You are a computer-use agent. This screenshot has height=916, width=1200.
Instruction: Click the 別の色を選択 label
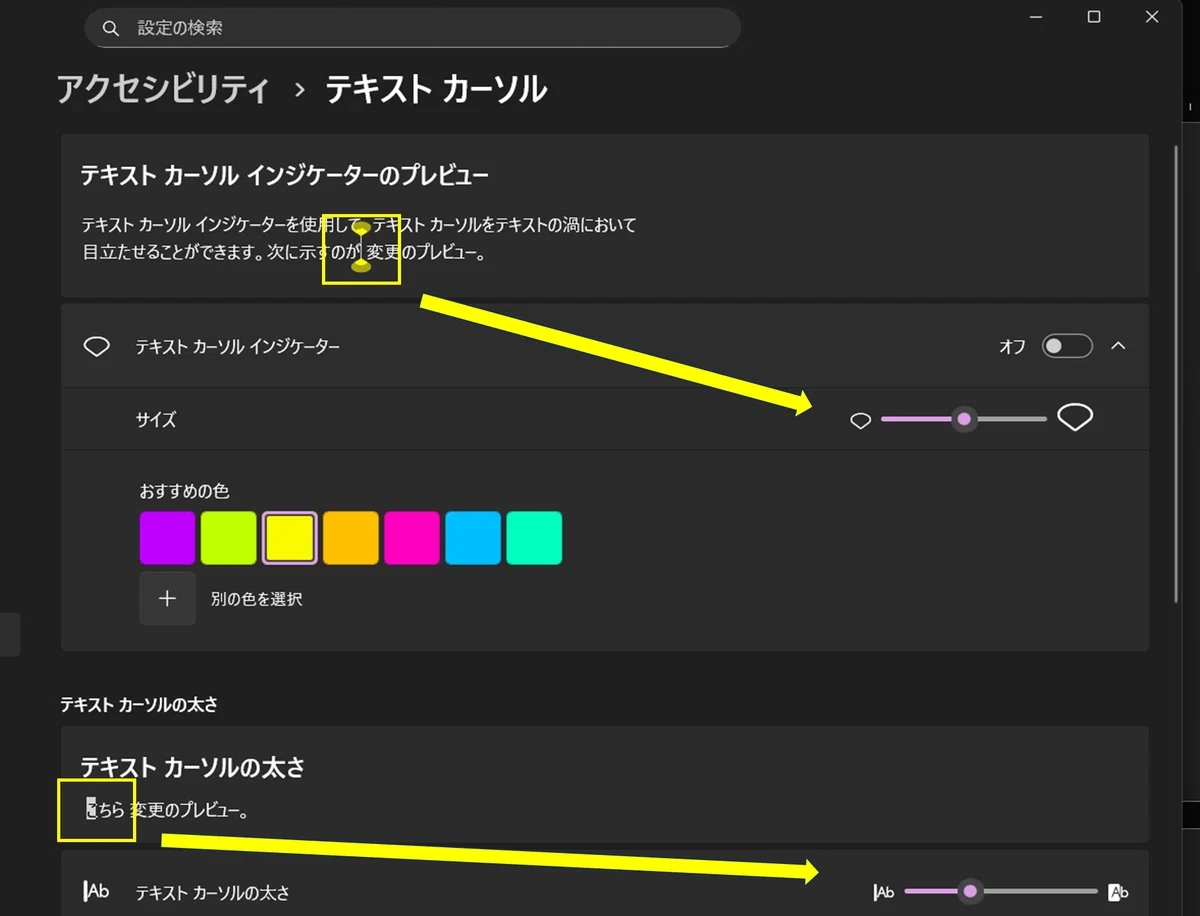[256, 599]
